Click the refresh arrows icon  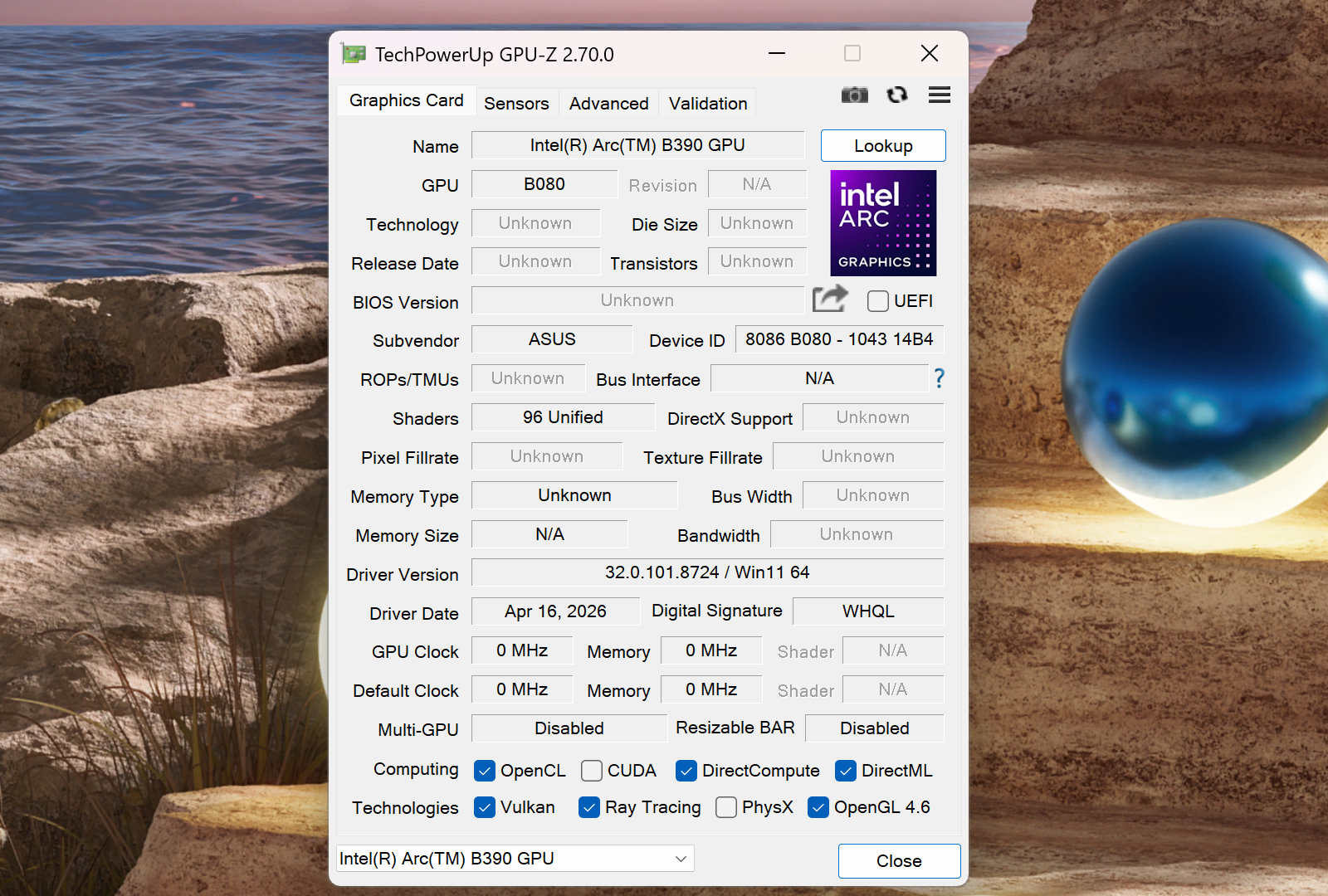[x=897, y=95]
